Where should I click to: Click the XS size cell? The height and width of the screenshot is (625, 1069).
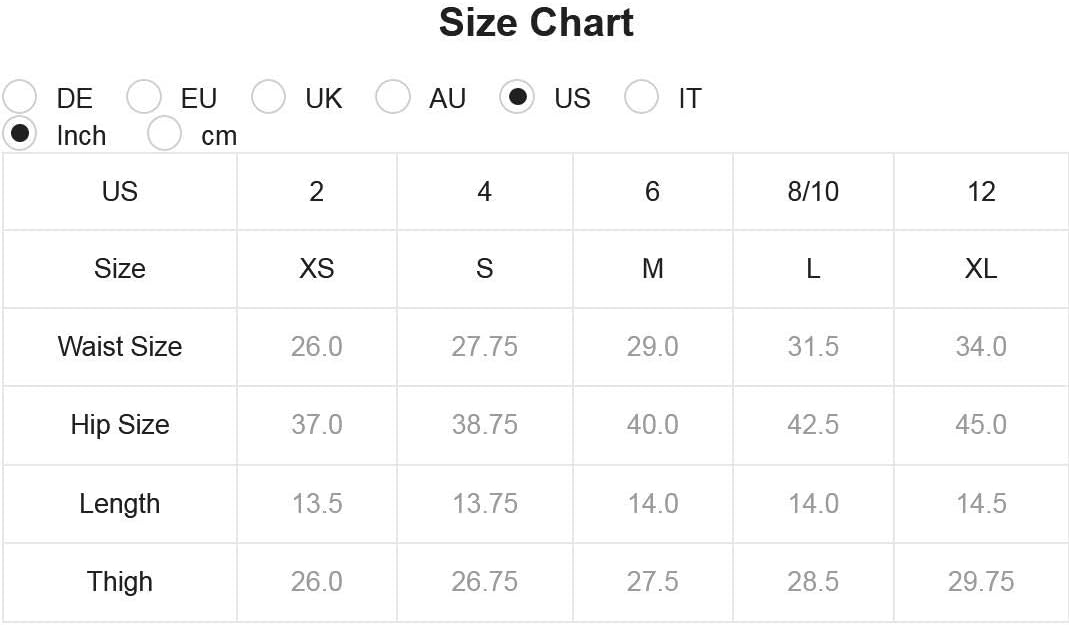click(316, 269)
